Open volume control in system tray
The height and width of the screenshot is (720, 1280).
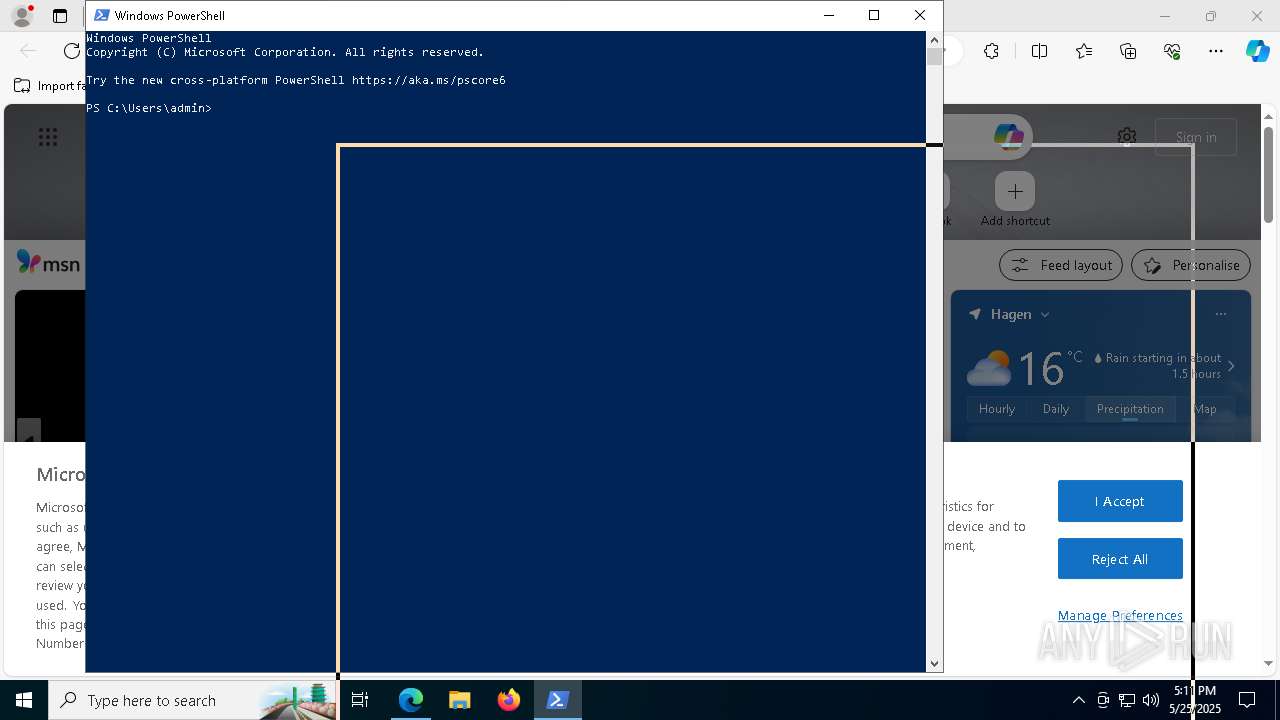1151,700
